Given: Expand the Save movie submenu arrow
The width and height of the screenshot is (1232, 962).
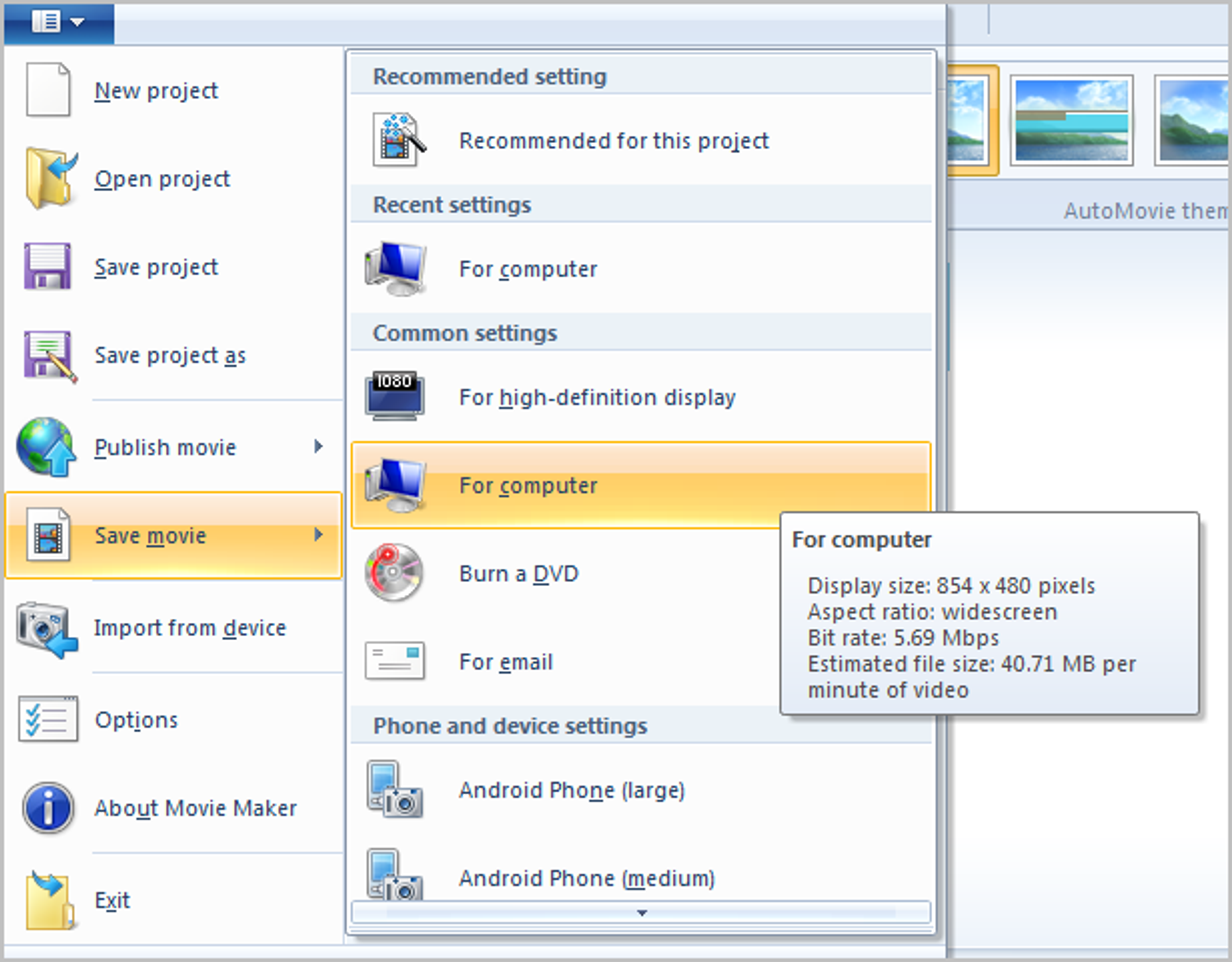Looking at the screenshot, I should (x=319, y=535).
